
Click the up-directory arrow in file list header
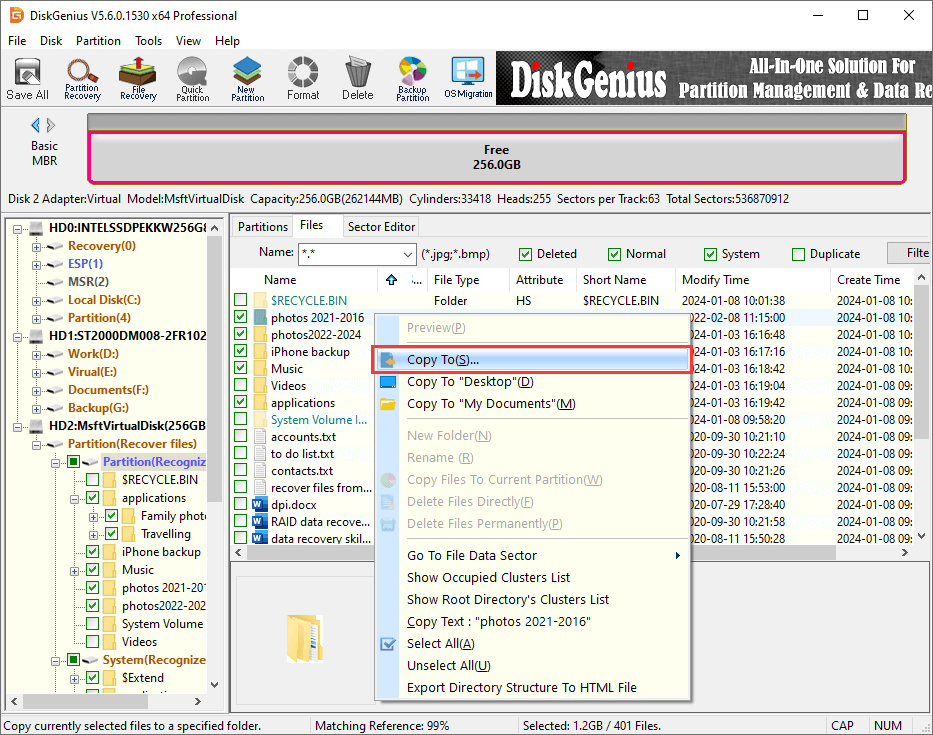391,280
